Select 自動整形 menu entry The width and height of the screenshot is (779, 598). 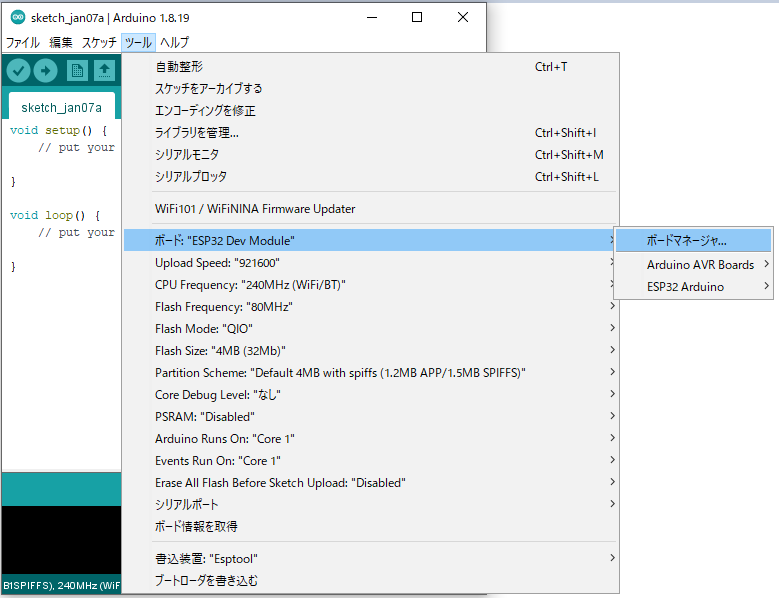371,67
